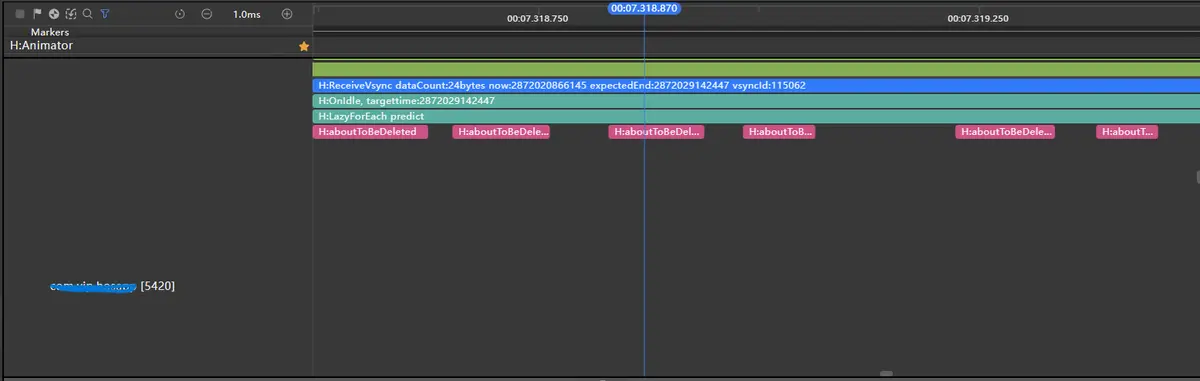Click the stop recording square icon
The image size is (1200, 381).
20,14
